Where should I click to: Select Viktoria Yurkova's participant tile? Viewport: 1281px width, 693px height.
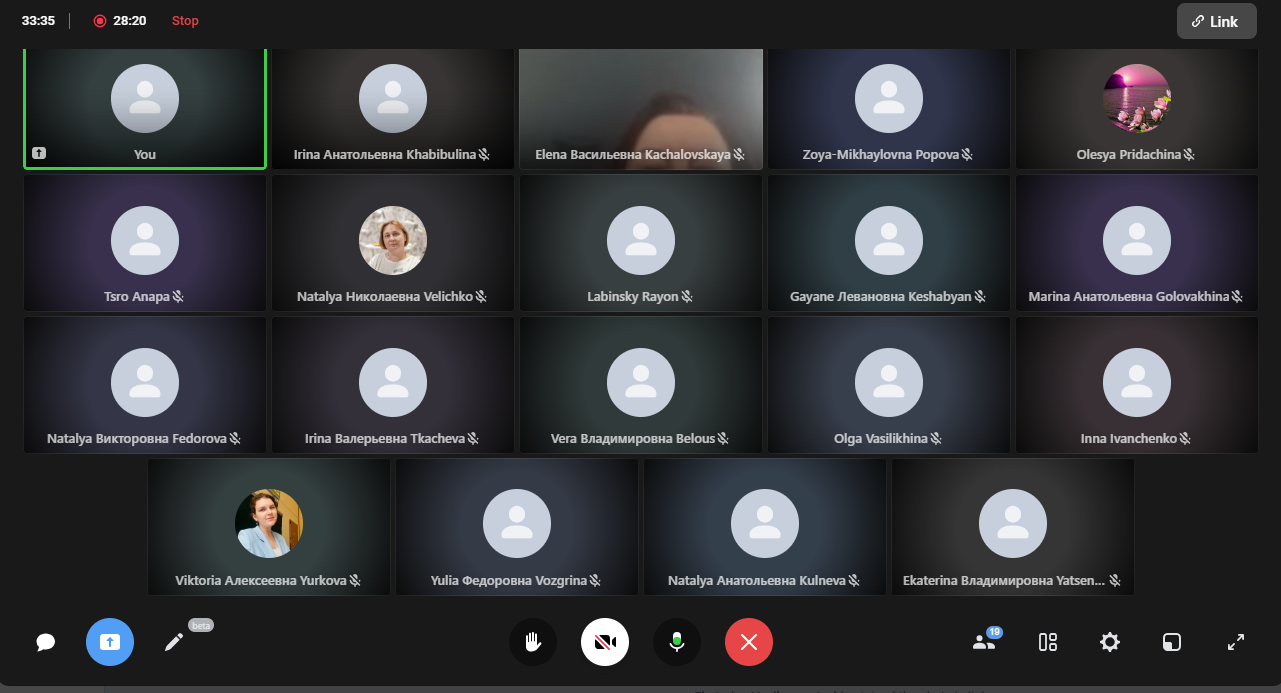[x=269, y=526]
